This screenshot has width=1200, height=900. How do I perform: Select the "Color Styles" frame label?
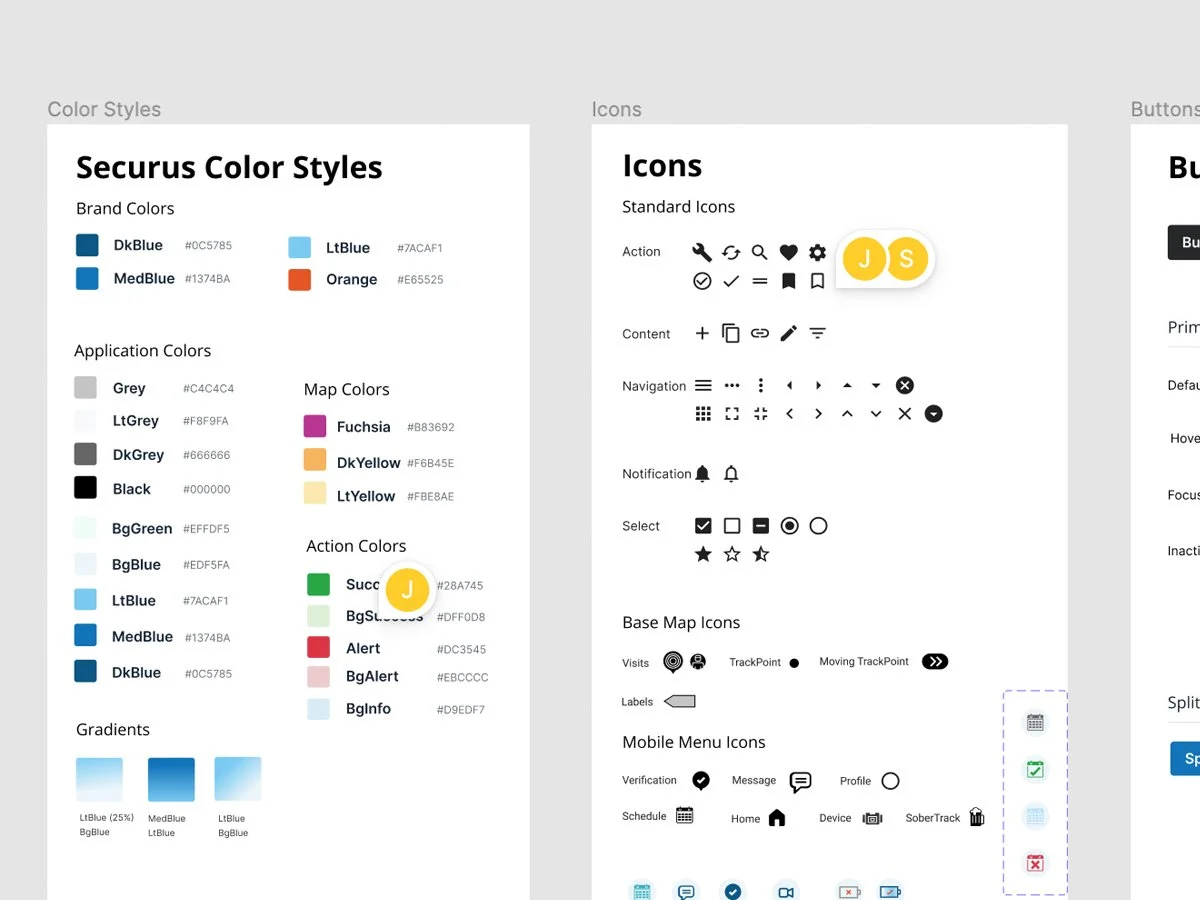(104, 109)
